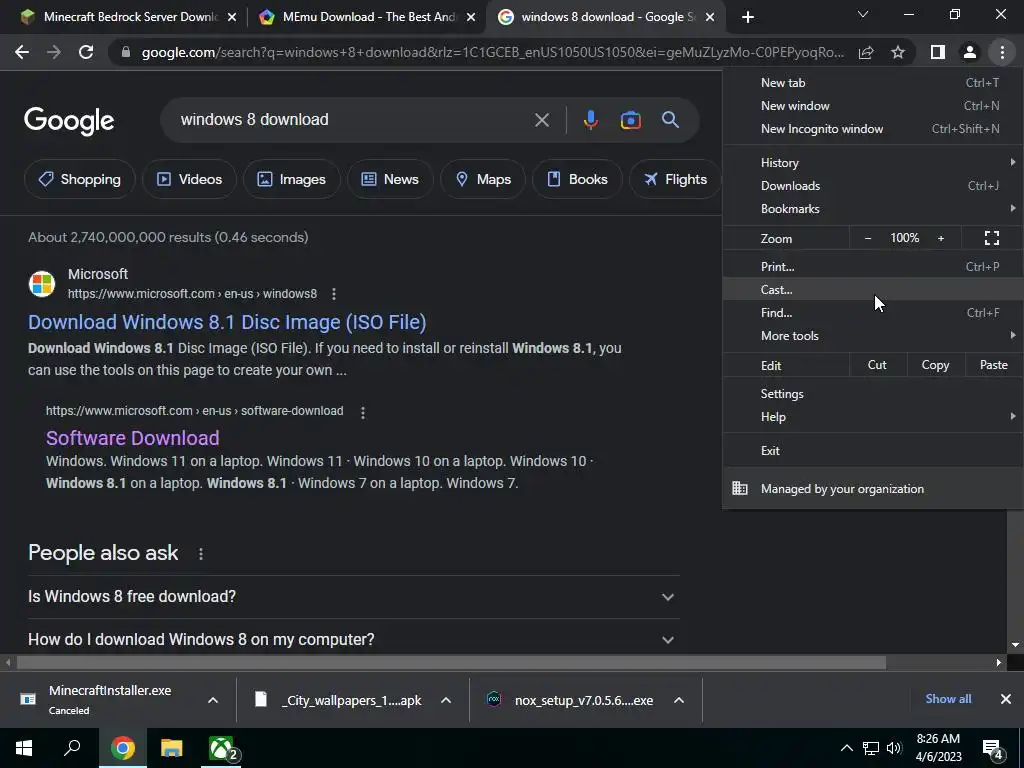Expand the History submenu
This screenshot has height=768, width=1024.
tap(873, 163)
